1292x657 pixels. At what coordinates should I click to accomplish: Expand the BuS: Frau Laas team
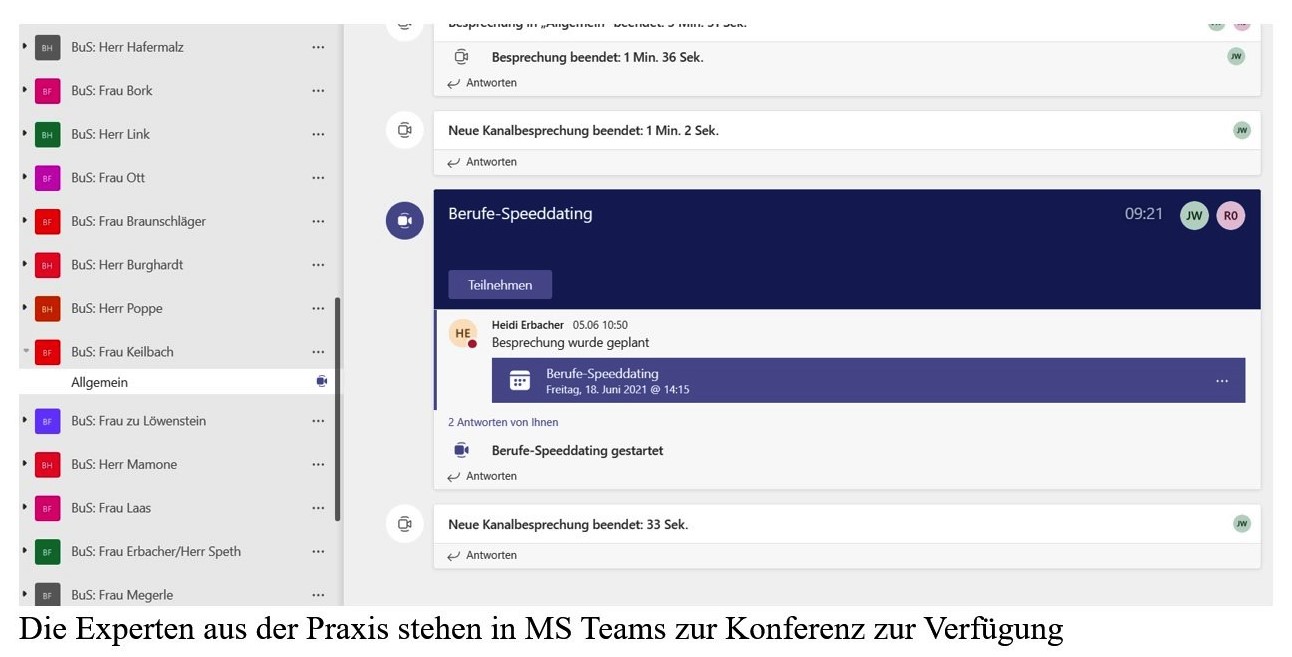[25, 508]
